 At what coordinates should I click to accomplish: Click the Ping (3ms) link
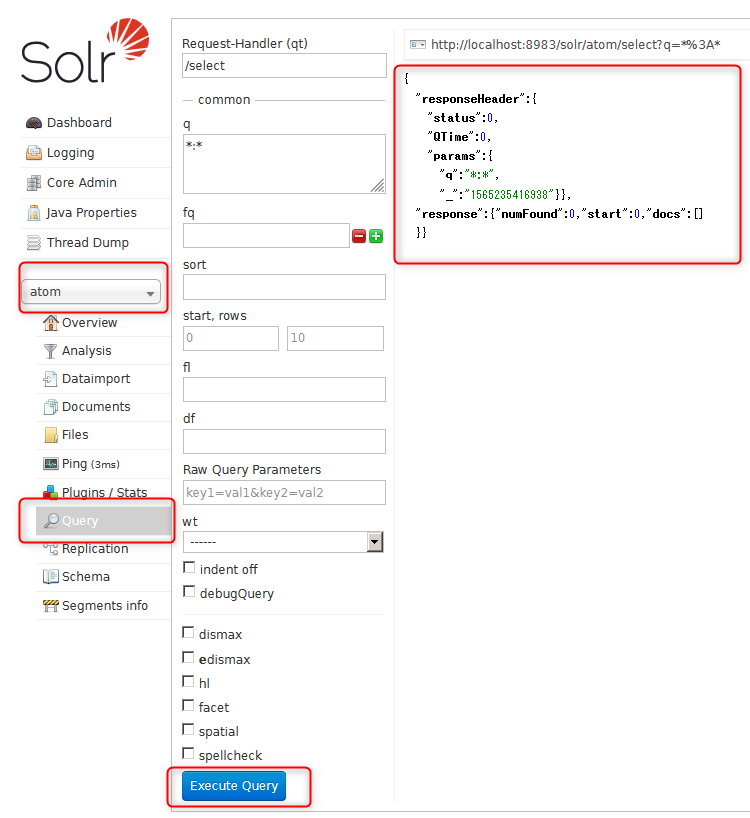coord(91,464)
